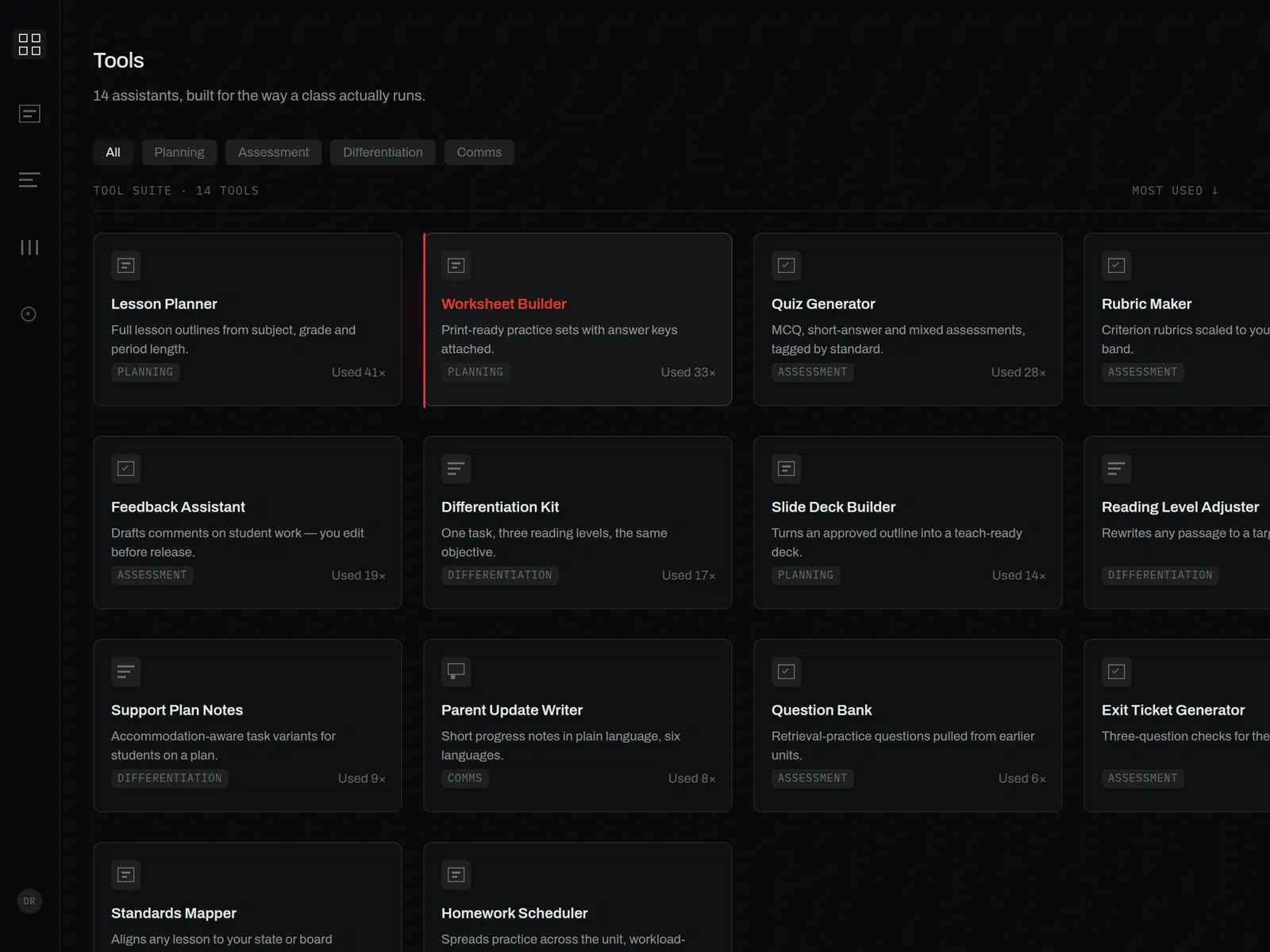This screenshot has height=952, width=1270.
Task: Open the Lesson Planner tool
Action: 248,320
